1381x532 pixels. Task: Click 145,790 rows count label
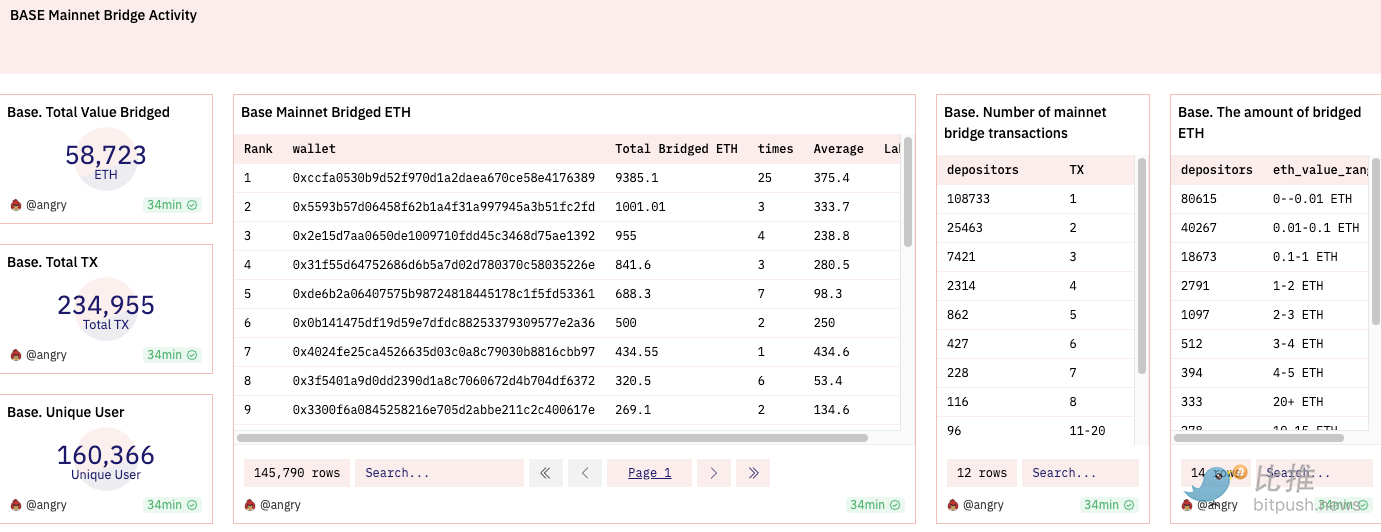coord(296,473)
